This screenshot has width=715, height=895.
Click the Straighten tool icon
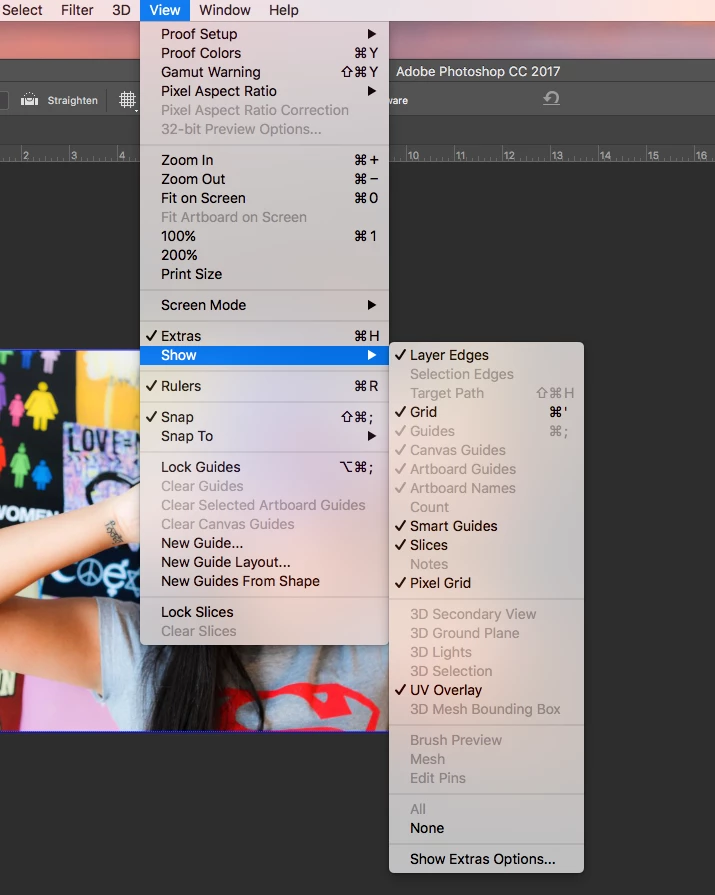point(30,100)
